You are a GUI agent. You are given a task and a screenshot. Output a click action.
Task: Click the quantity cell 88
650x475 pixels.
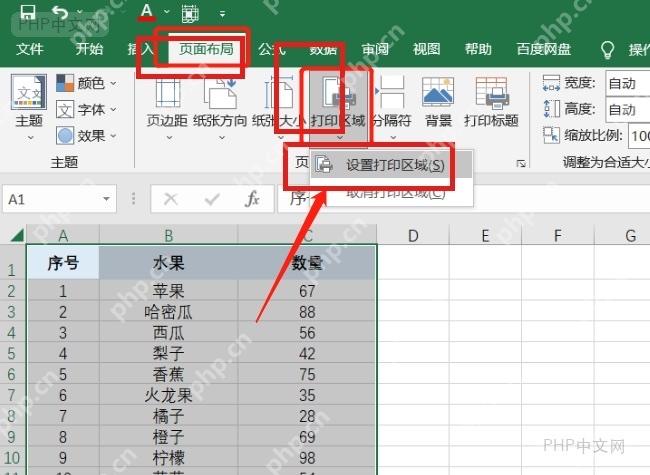(307, 312)
